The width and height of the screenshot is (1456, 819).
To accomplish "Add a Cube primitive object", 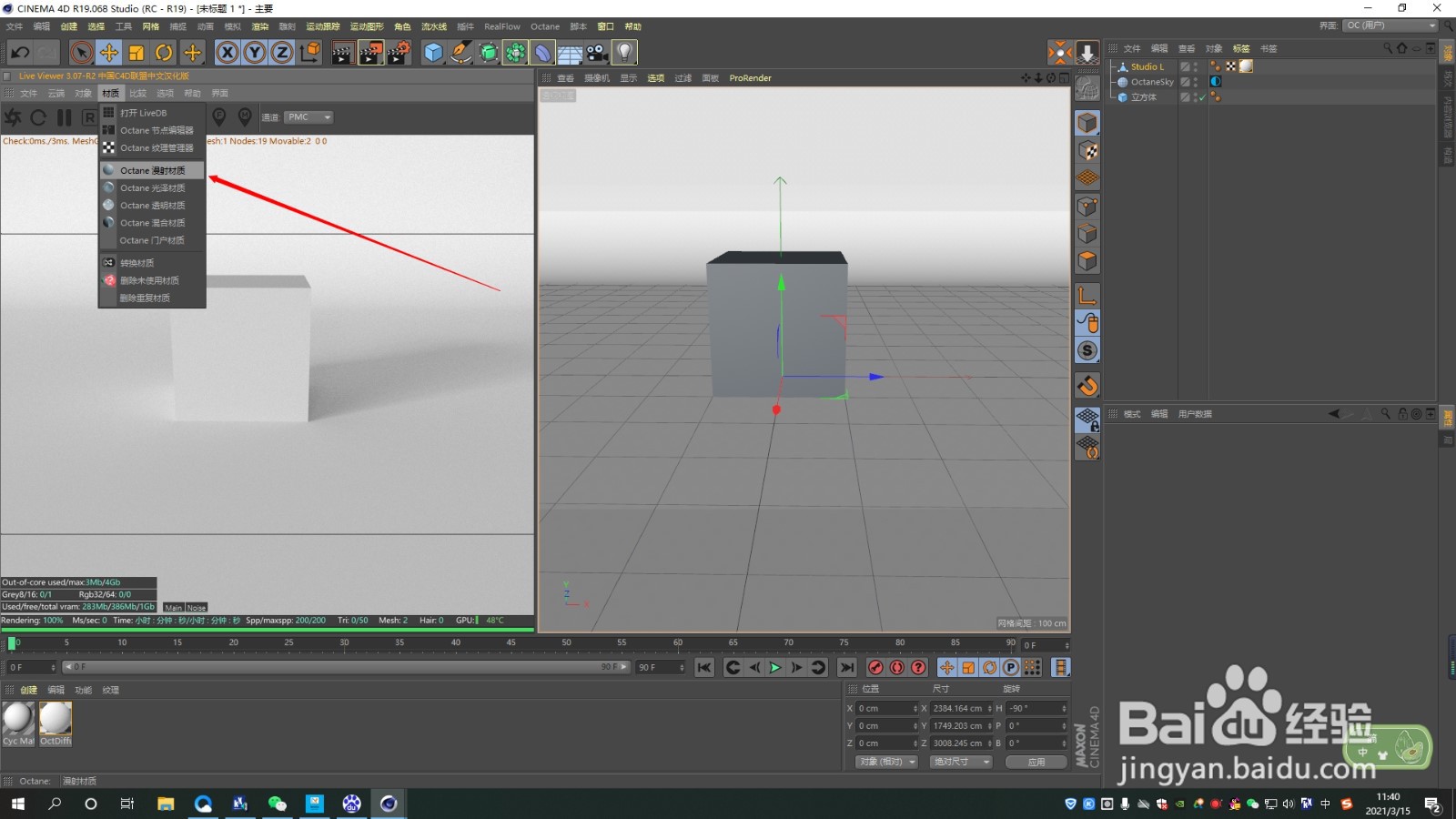I will tap(434, 53).
